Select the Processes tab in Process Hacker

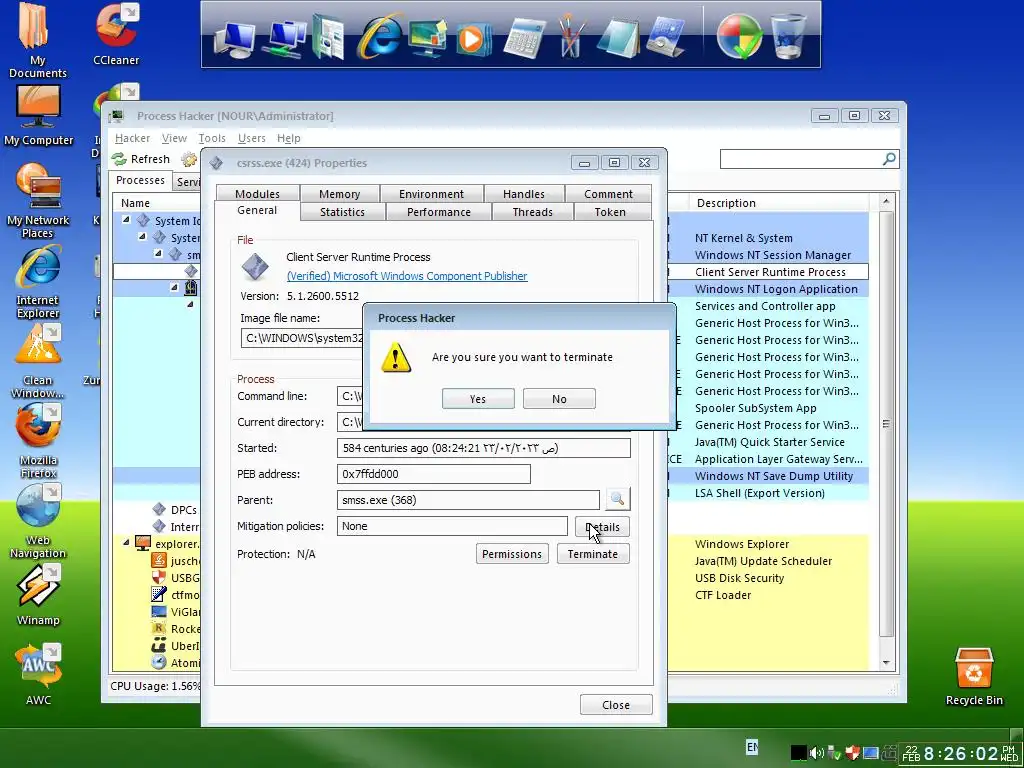click(140, 180)
